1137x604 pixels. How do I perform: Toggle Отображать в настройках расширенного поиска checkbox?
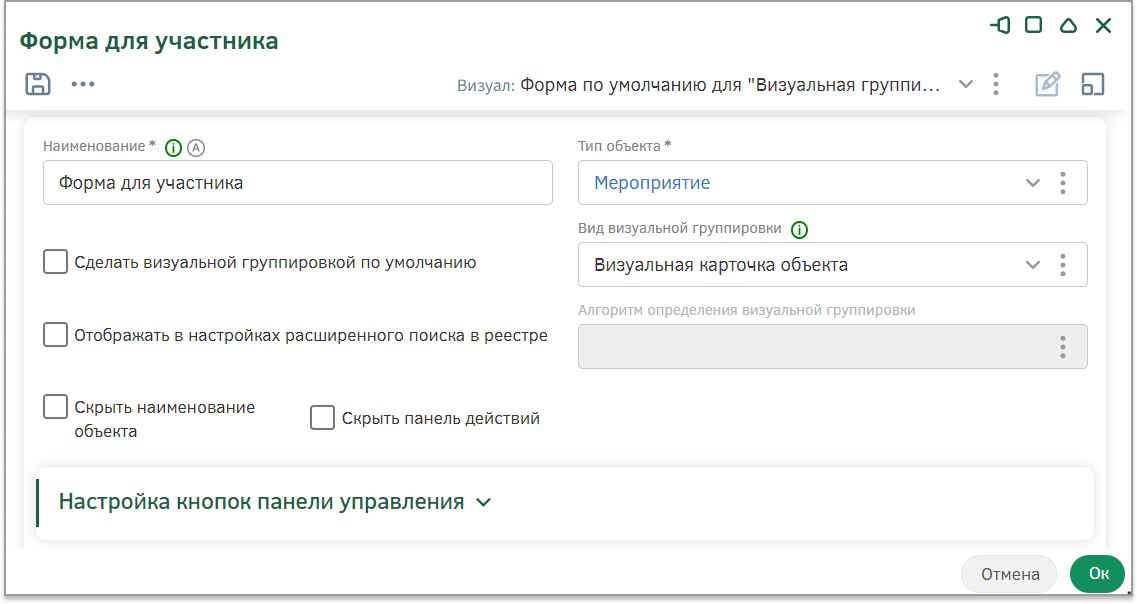[55, 335]
